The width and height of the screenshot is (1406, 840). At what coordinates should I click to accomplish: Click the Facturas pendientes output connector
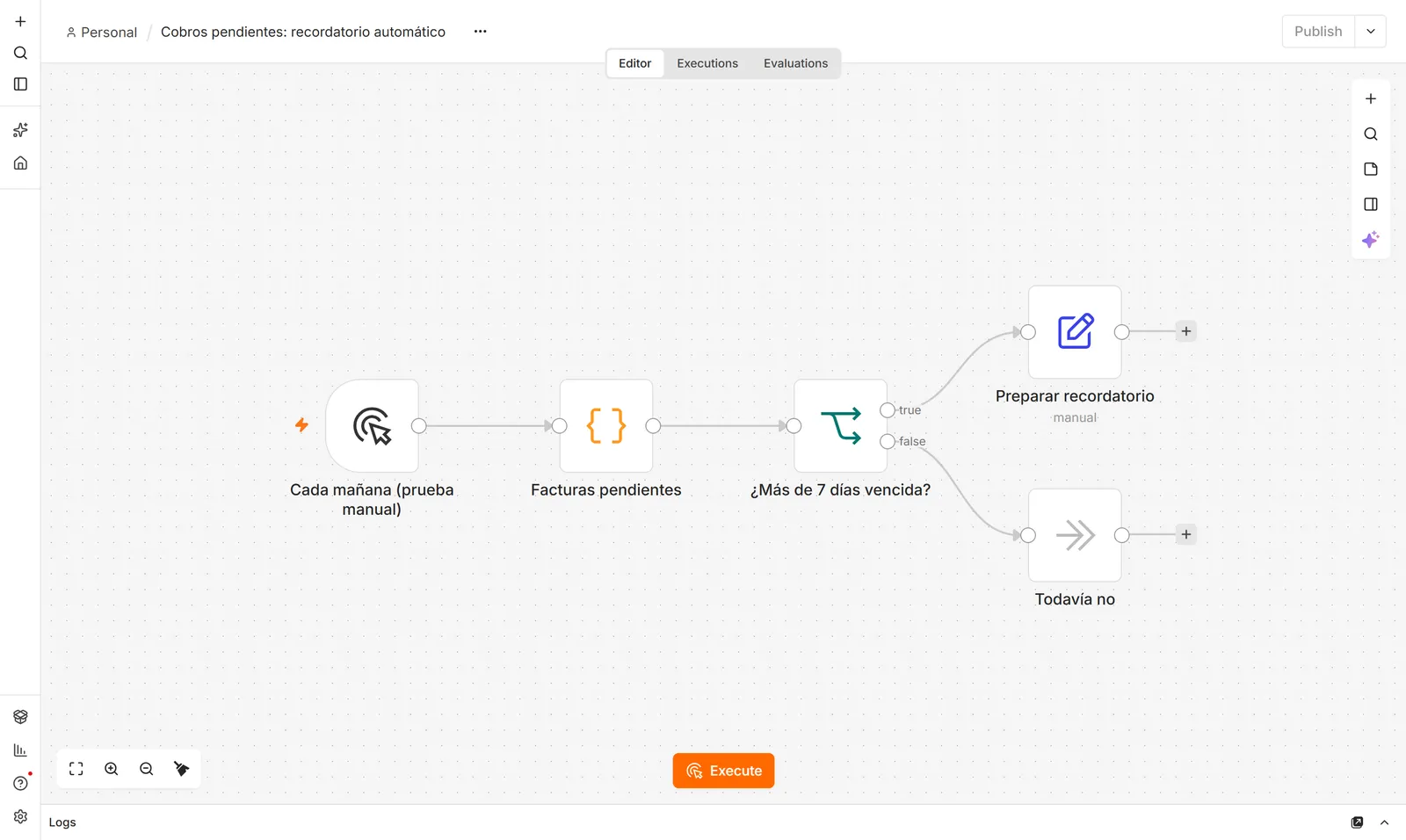(653, 426)
